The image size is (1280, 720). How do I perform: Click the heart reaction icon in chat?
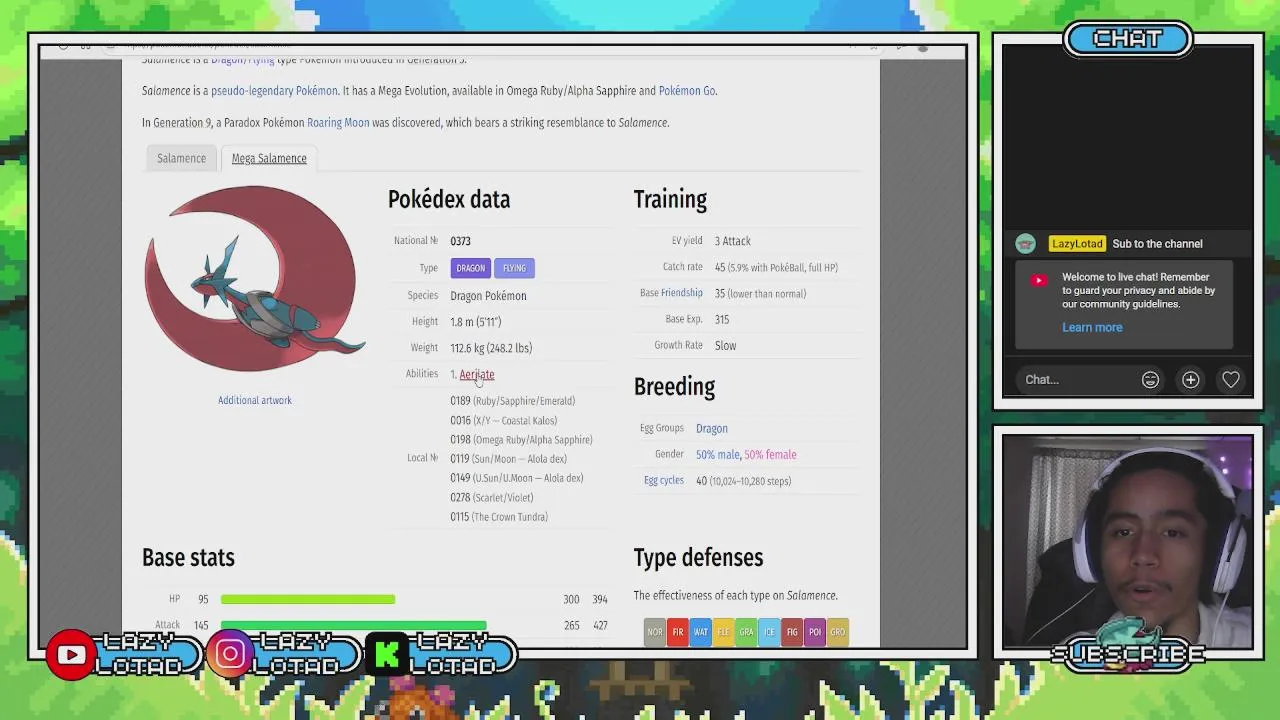1230,380
